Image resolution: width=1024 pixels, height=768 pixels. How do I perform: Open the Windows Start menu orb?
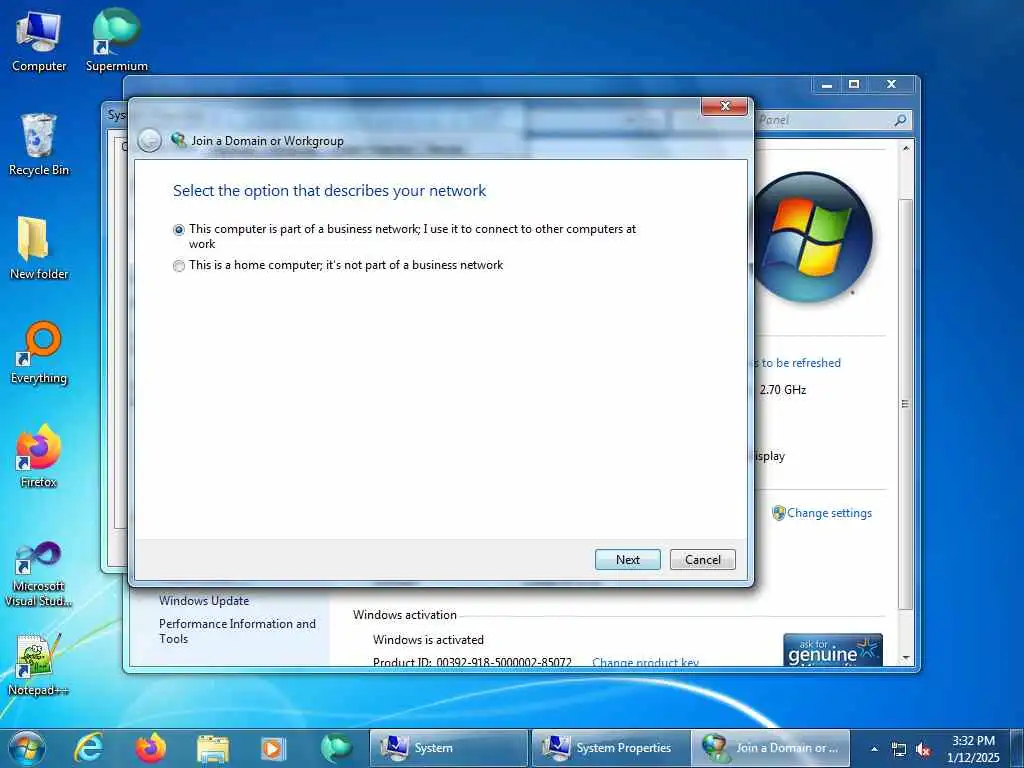pyautogui.click(x=27, y=748)
